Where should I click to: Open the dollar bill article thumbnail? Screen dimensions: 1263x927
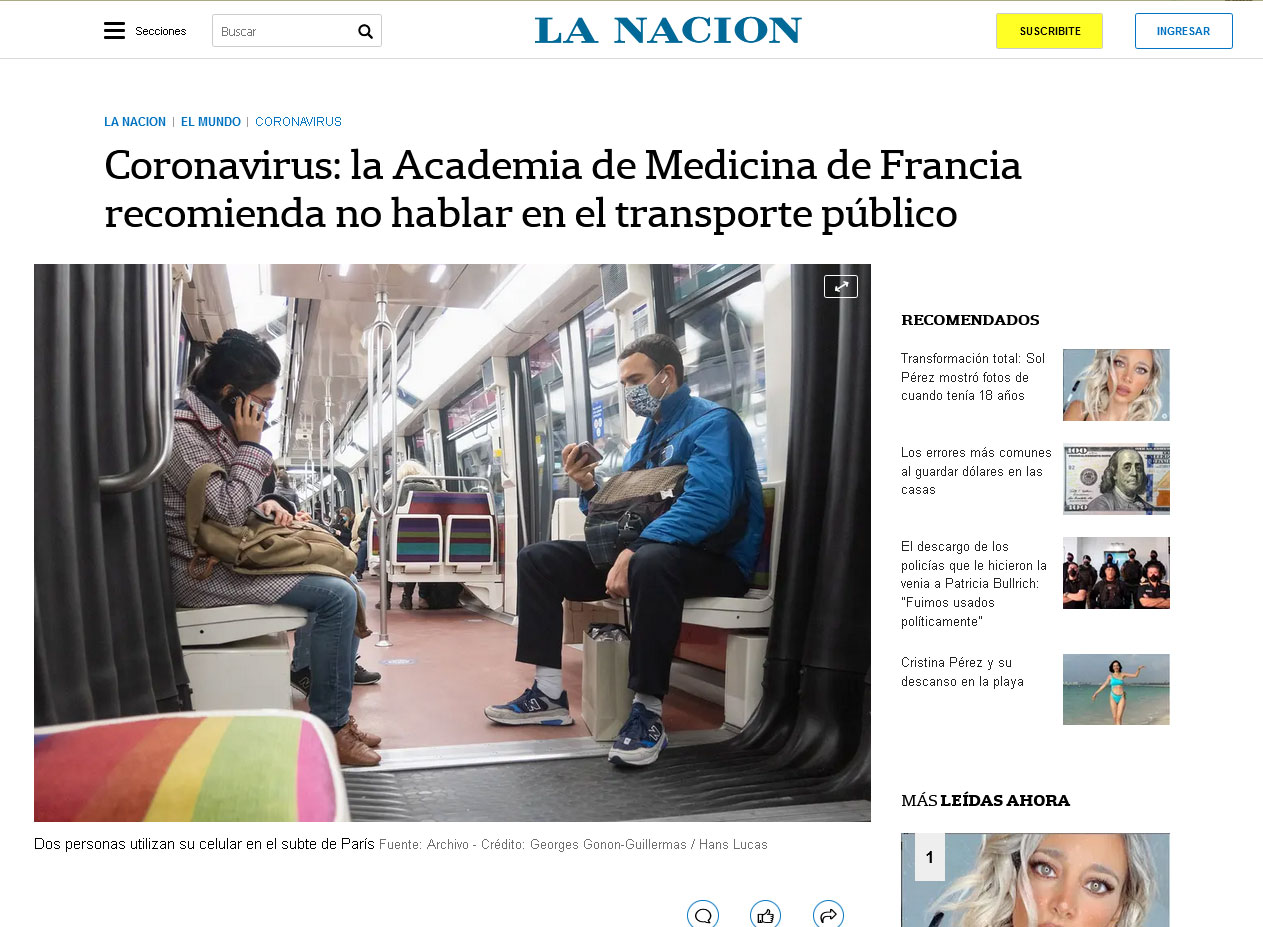(1116, 479)
